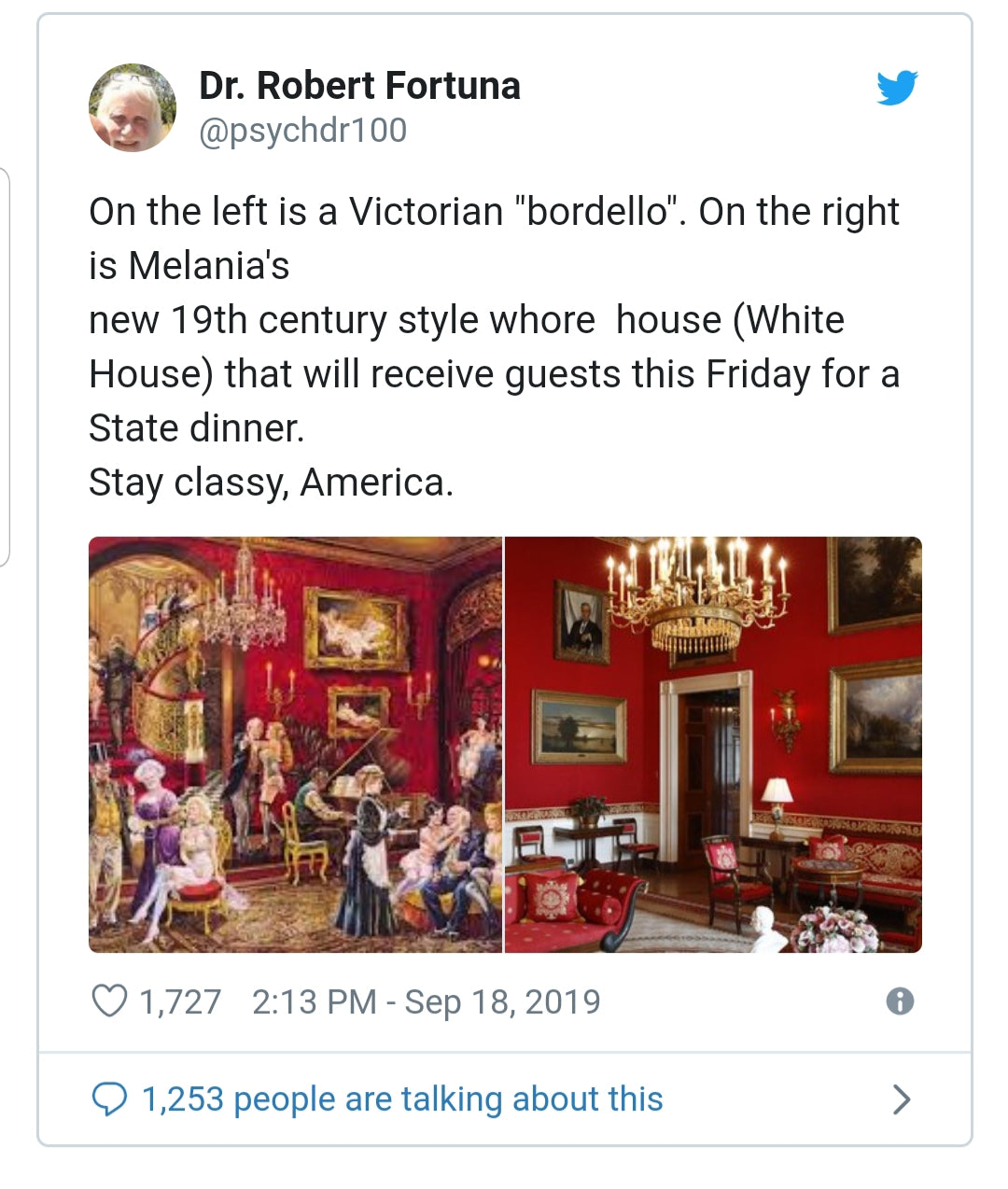Expand the conversation with the right chevron
Screen dimensions: 1008x1189
coord(901,1099)
